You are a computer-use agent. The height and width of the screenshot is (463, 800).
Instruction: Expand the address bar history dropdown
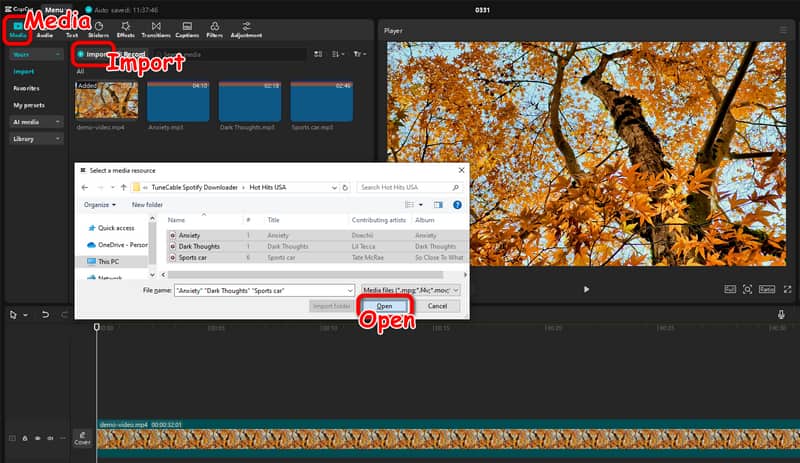[x=334, y=187]
